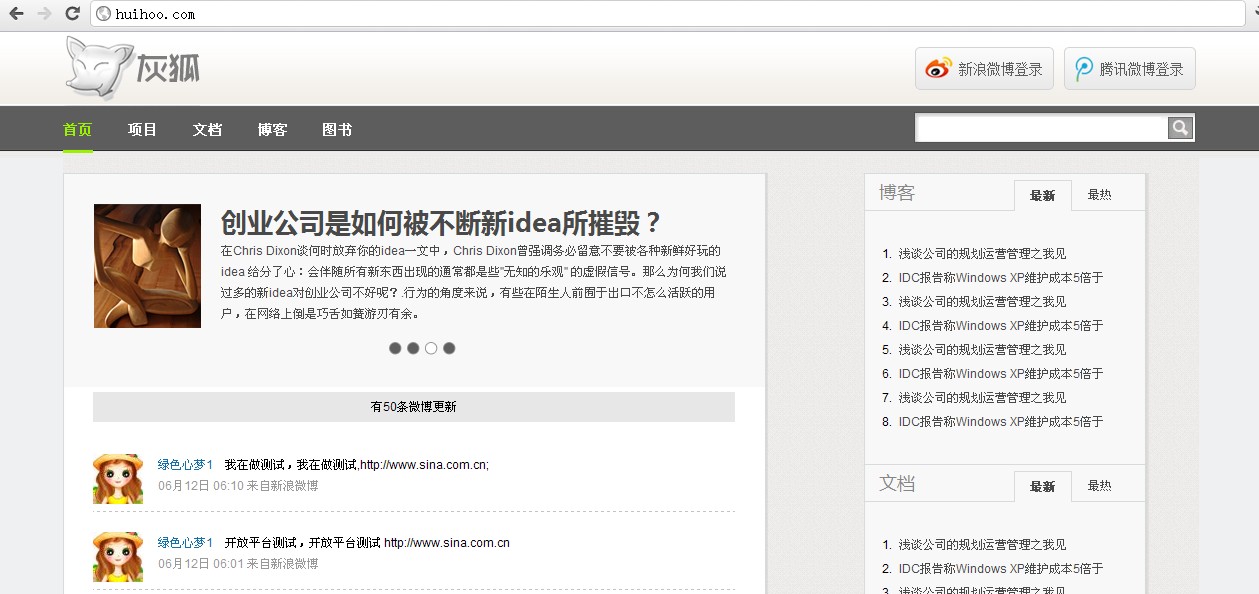Click the search magnifier button
This screenshot has width=1259, height=594.
click(1181, 128)
